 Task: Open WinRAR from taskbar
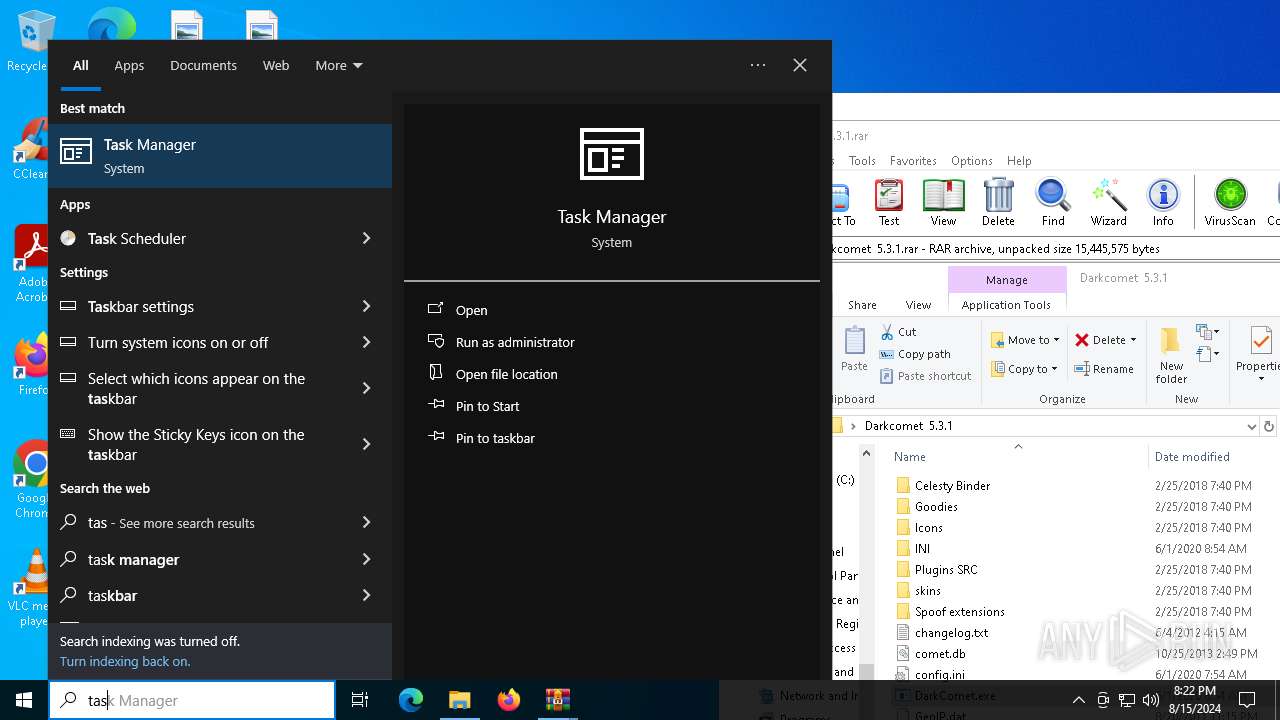pyautogui.click(x=557, y=700)
